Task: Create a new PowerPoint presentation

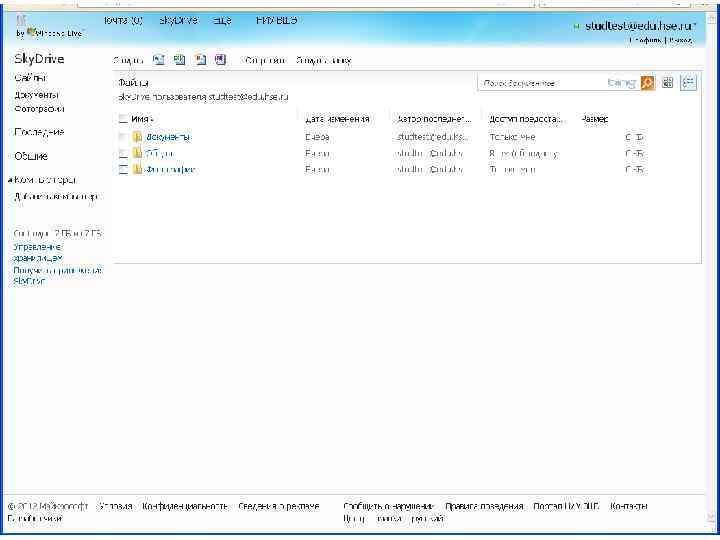Action: (x=200, y=60)
